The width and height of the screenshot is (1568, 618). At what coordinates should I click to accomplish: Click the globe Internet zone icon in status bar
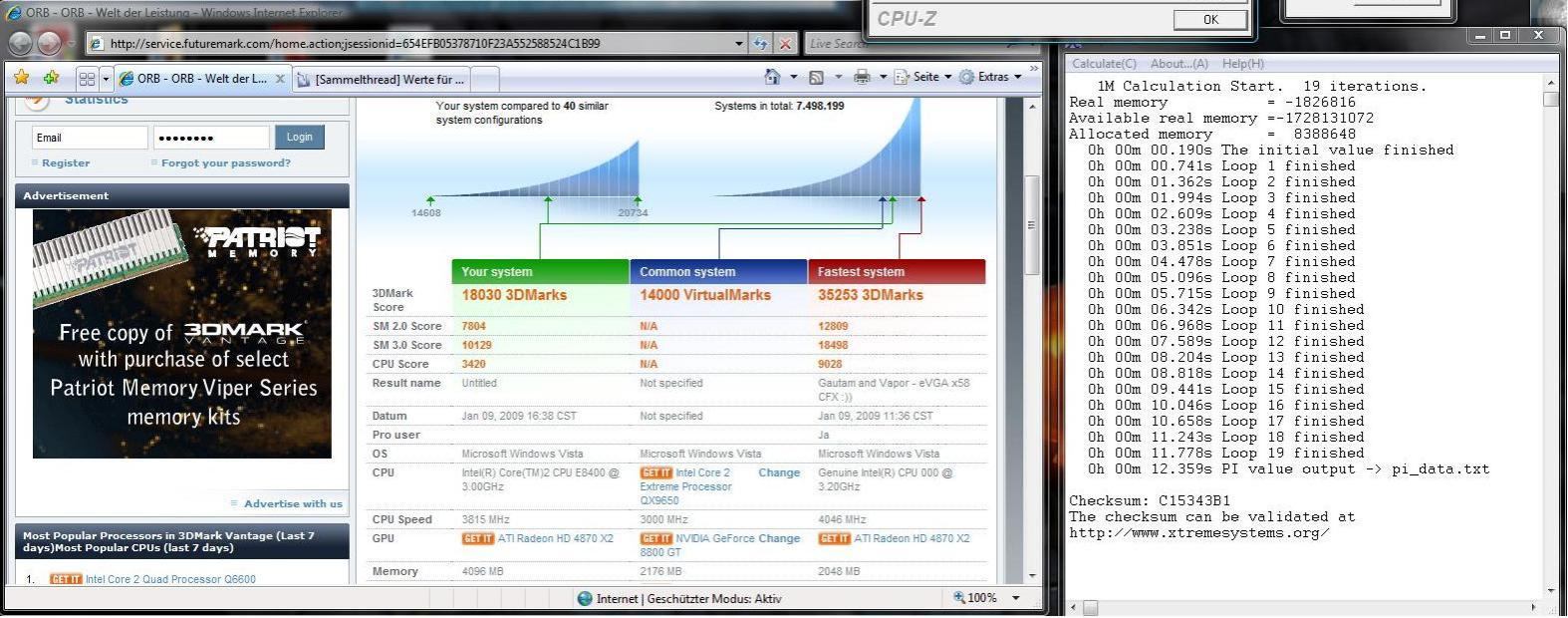pos(585,598)
